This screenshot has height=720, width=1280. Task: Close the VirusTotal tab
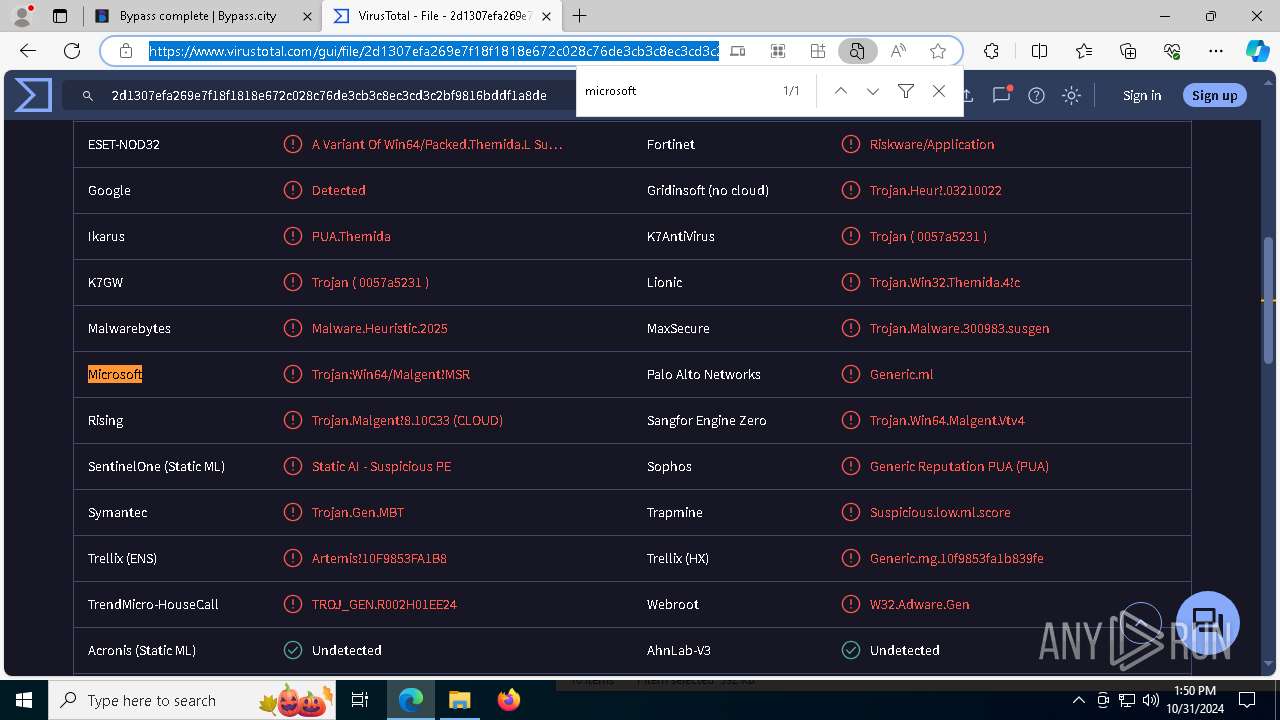tap(545, 16)
